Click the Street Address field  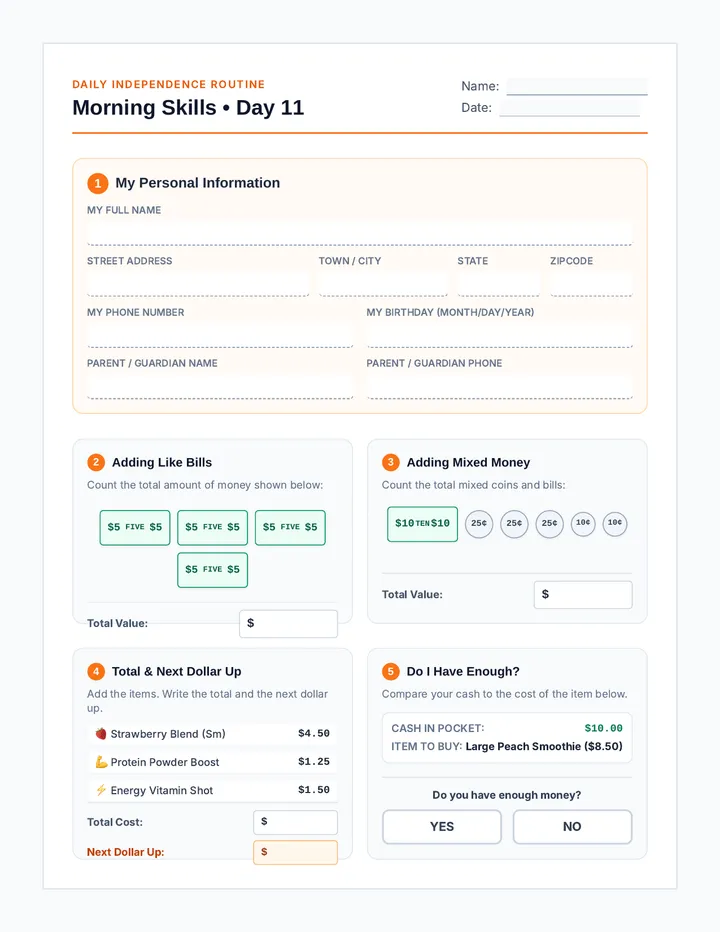click(x=198, y=284)
